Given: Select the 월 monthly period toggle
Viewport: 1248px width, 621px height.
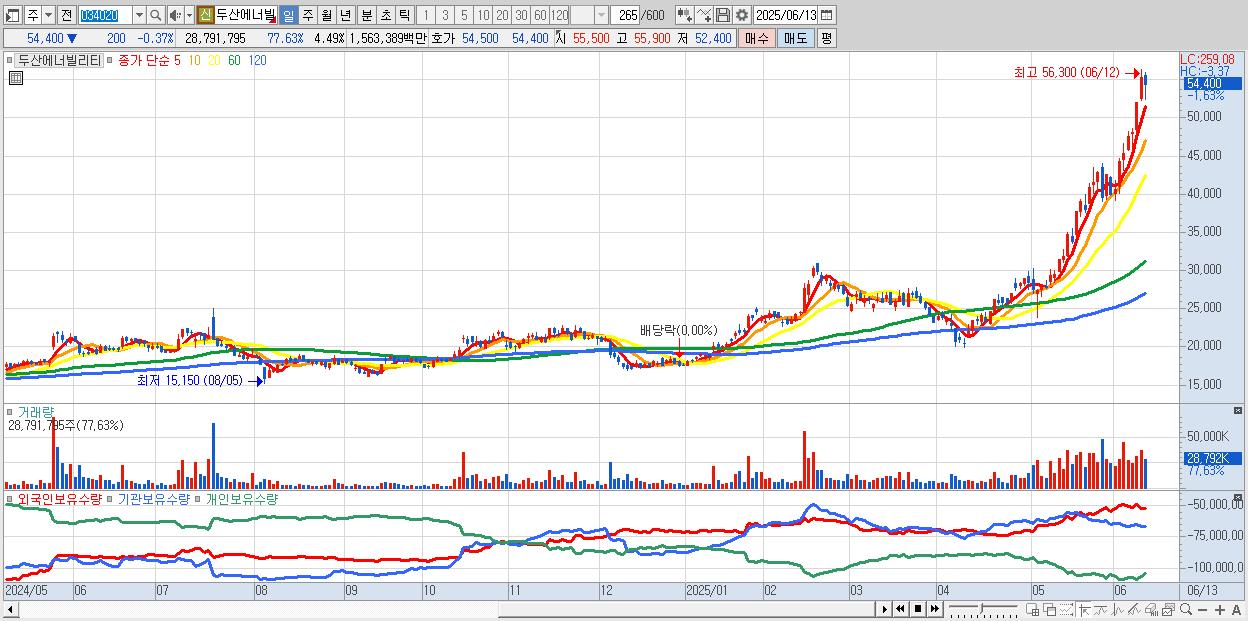Looking at the screenshot, I should pyautogui.click(x=327, y=15).
